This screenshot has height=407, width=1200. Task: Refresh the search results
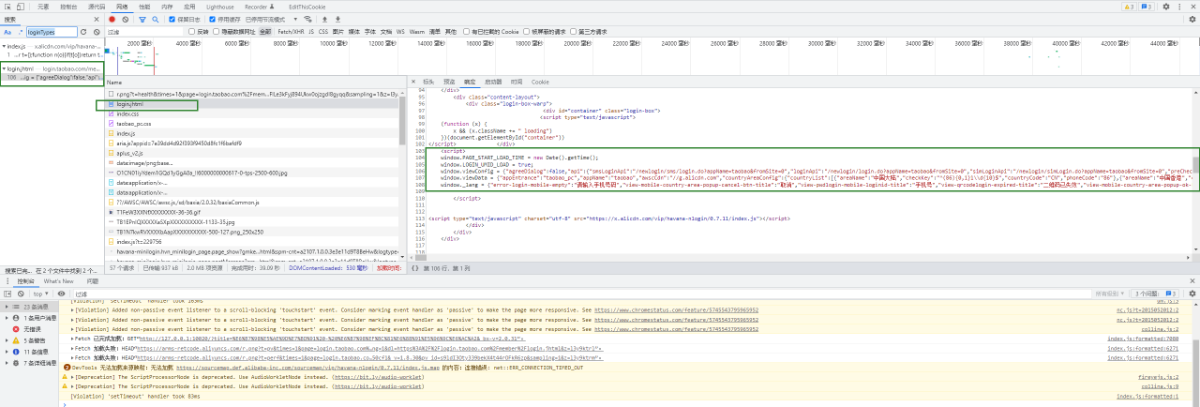83,32
